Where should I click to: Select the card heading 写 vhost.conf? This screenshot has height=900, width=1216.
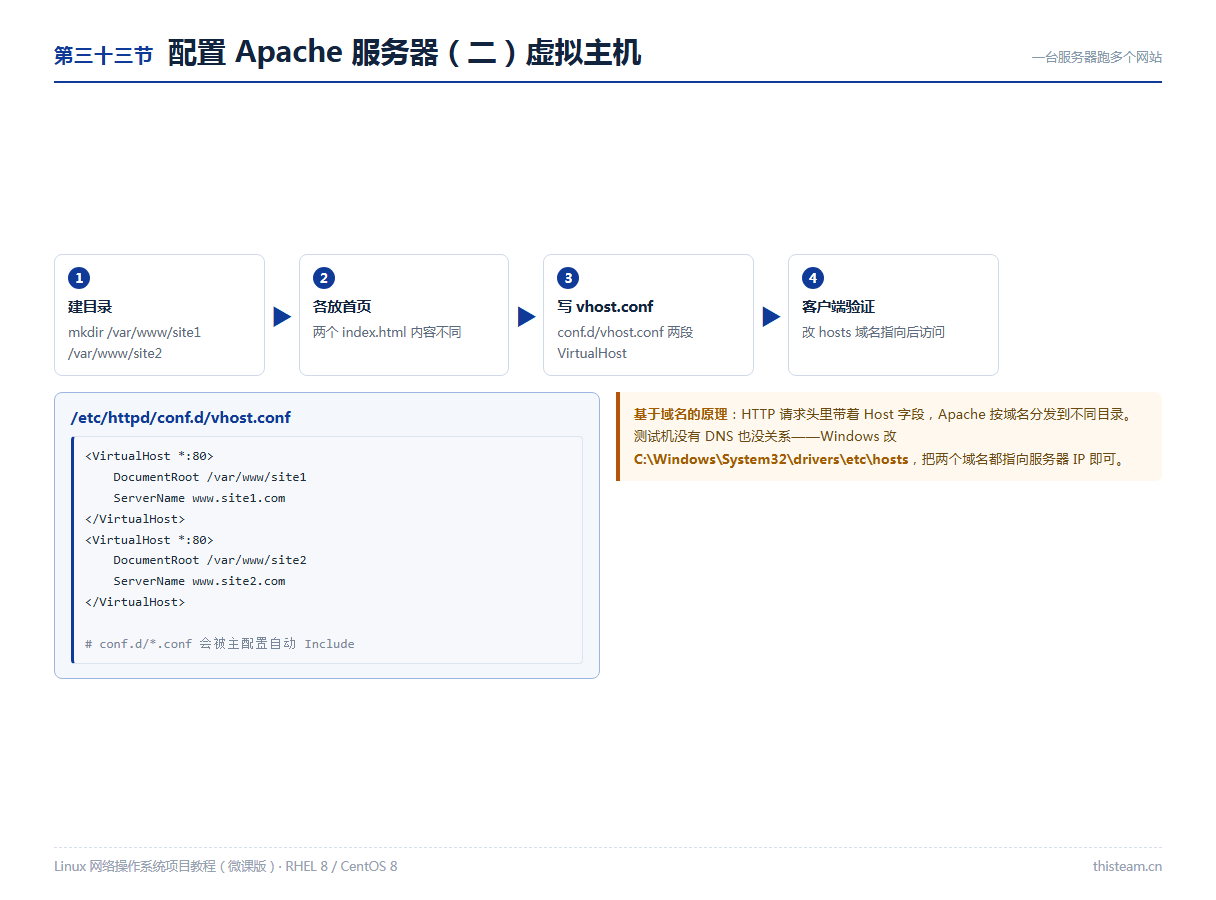(x=605, y=307)
